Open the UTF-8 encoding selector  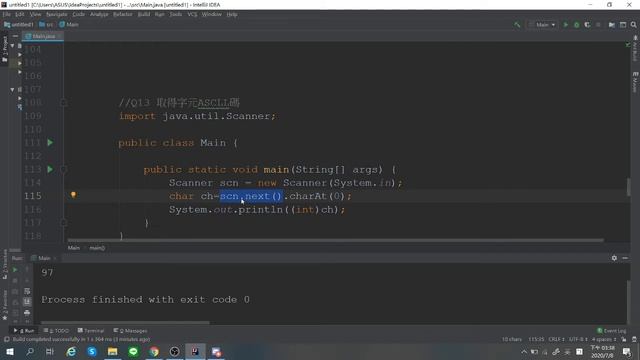click(578, 340)
